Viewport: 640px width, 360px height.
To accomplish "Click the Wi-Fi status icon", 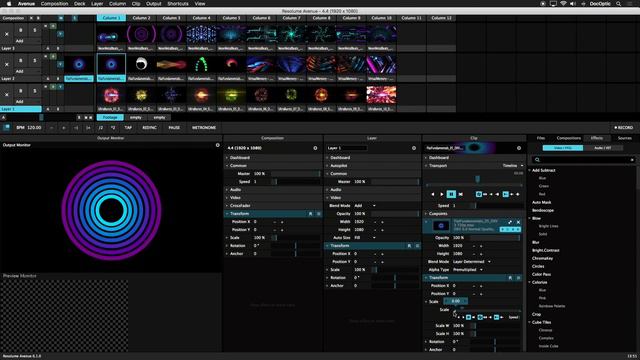I will click(x=563, y=4).
